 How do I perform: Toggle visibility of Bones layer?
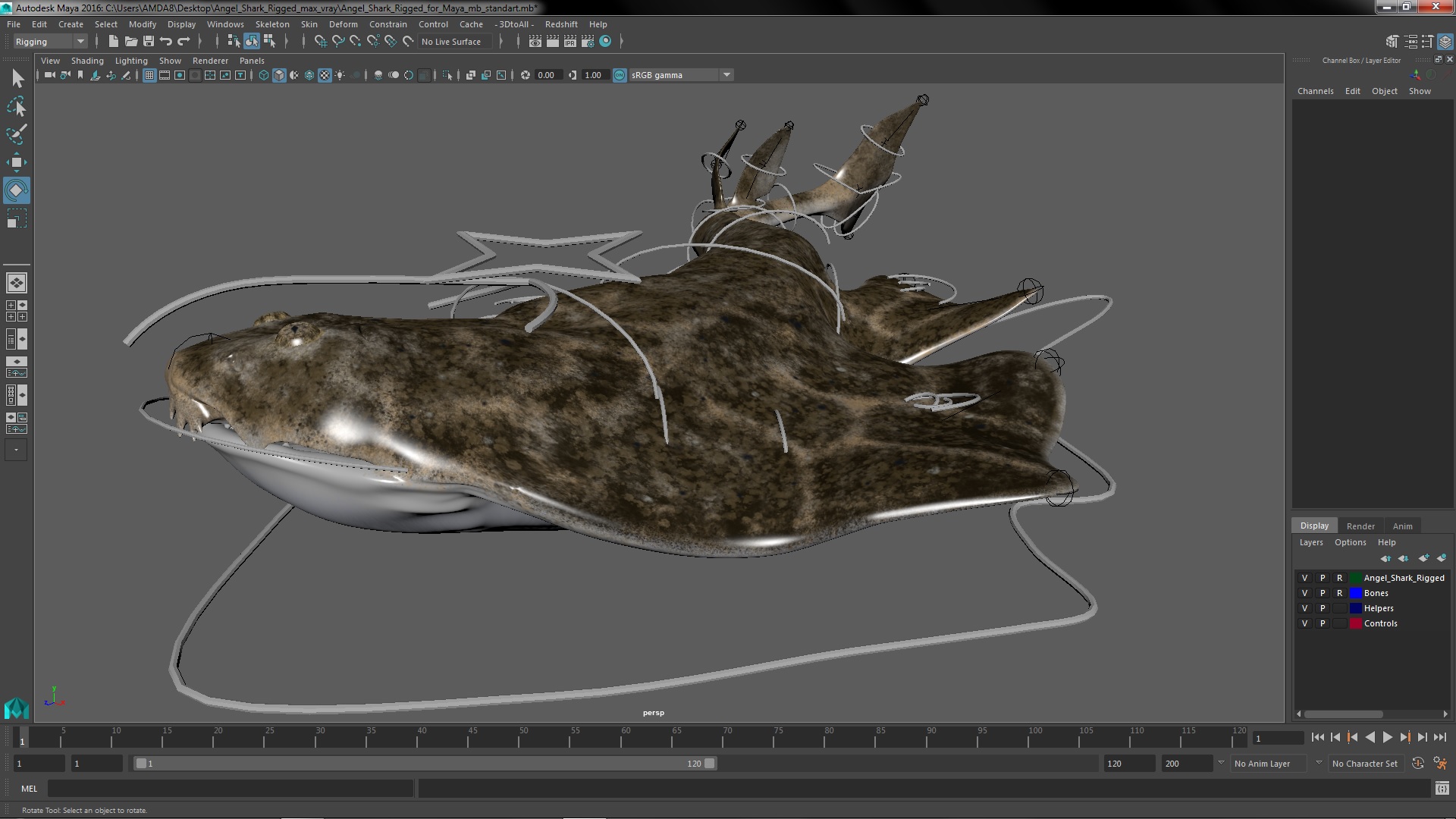(1304, 593)
